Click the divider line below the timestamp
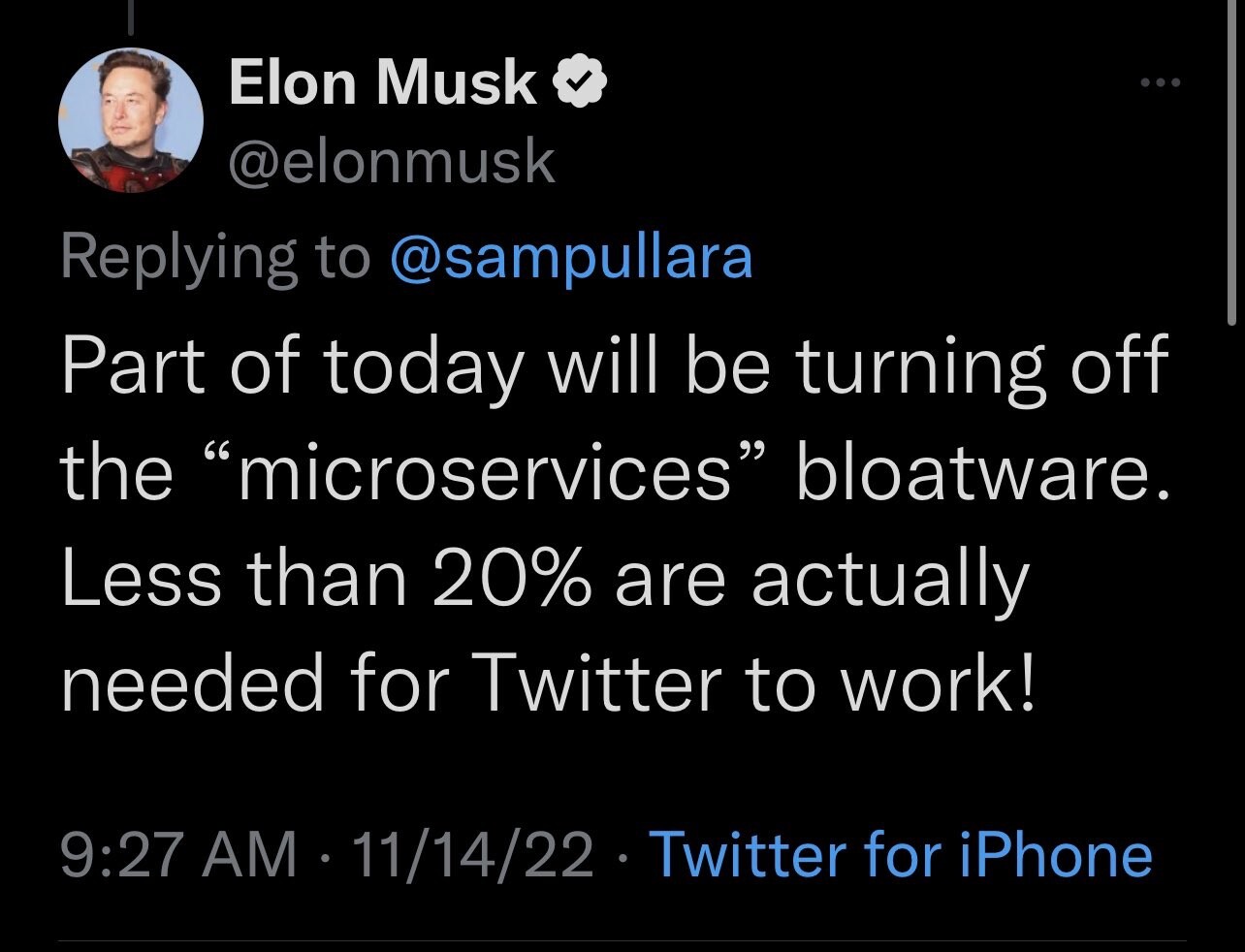The height and width of the screenshot is (952, 1245). coord(622,940)
